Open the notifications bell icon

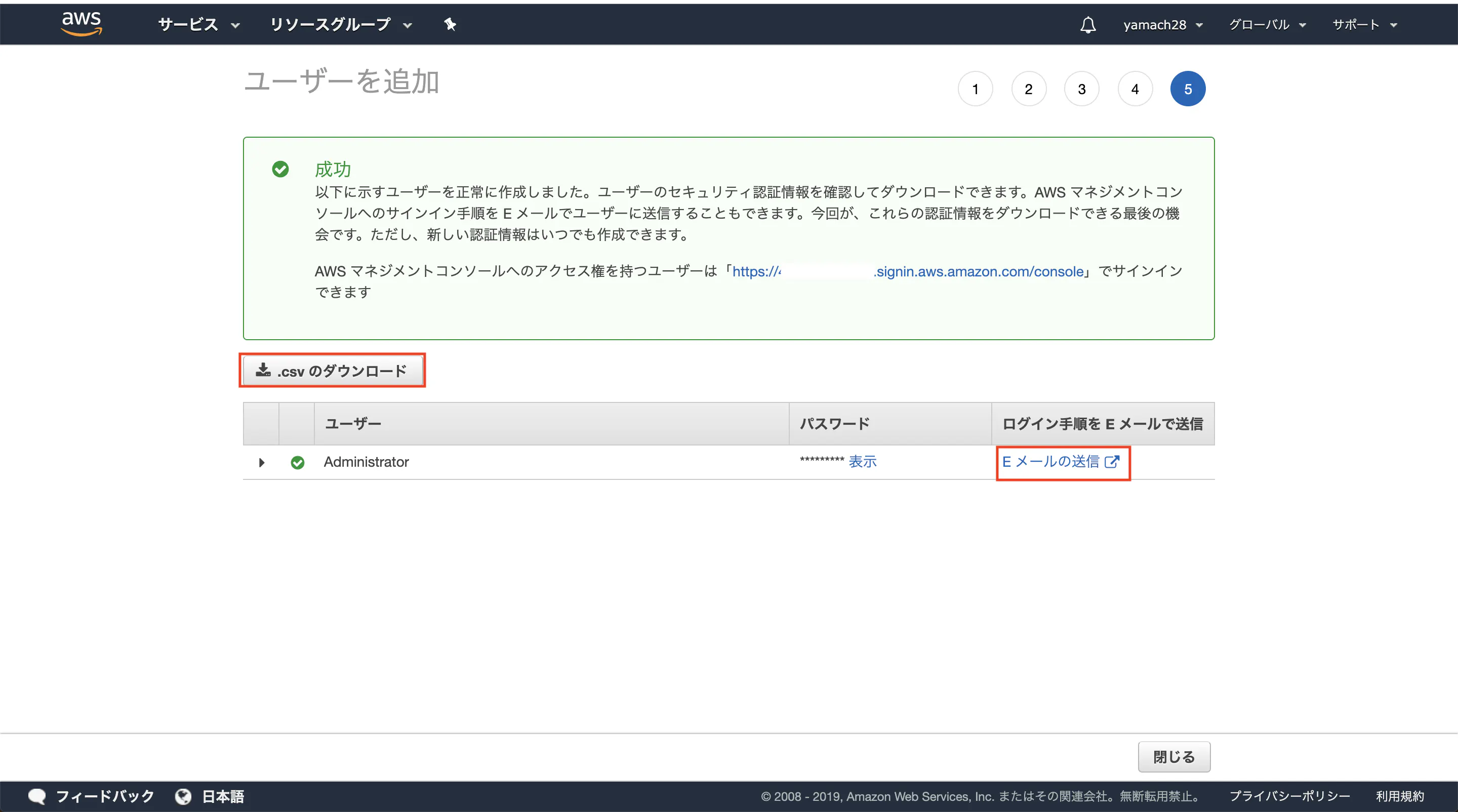click(x=1087, y=25)
